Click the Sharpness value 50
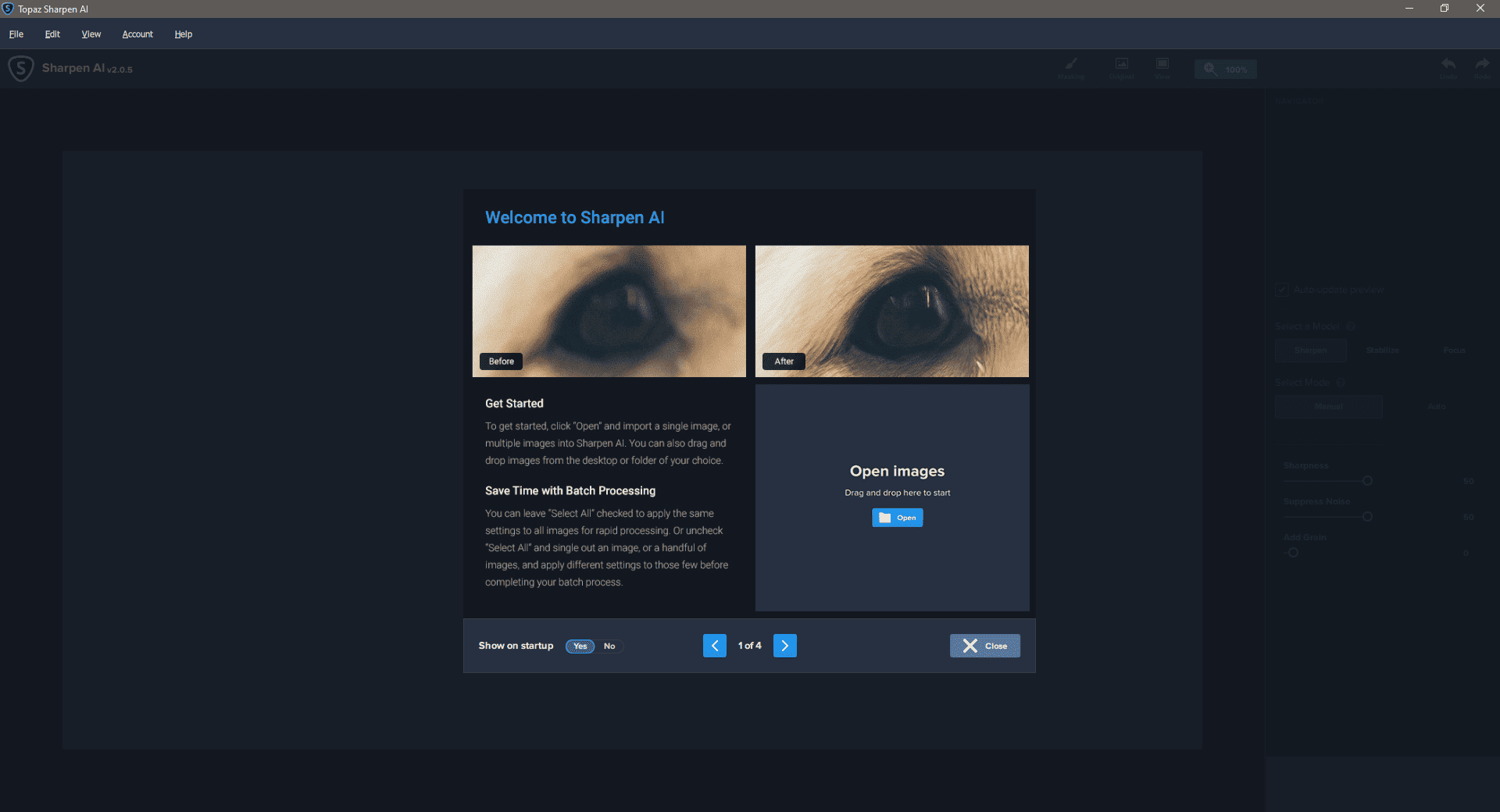Screen dimensions: 1500x812 click(1469, 482)
